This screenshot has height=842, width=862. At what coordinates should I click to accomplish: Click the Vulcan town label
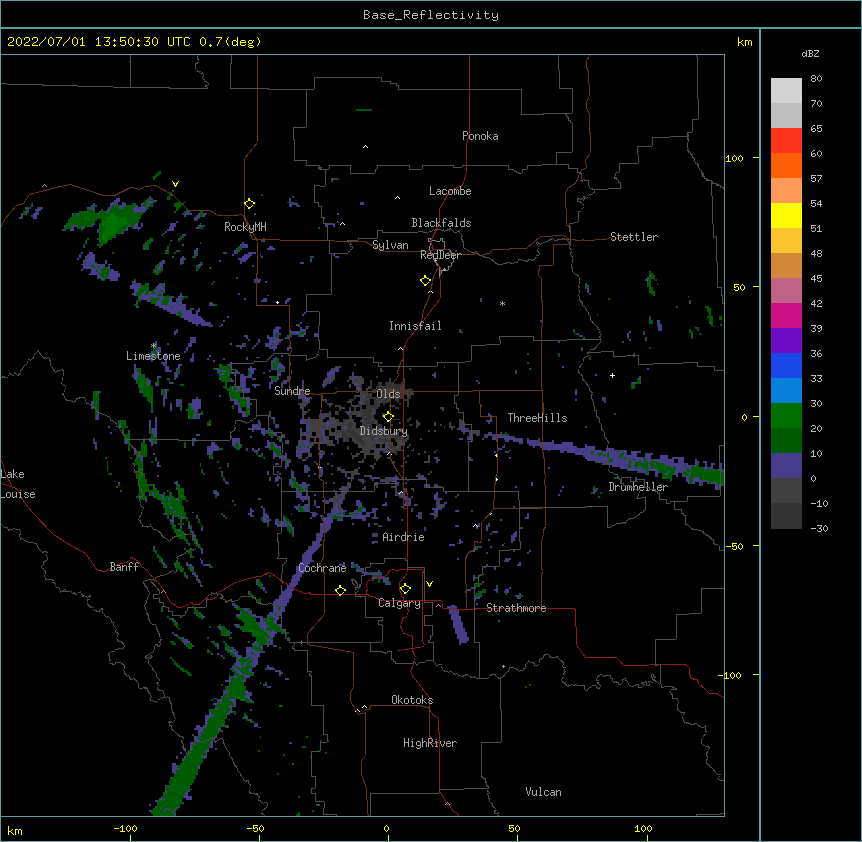point(543,792)
